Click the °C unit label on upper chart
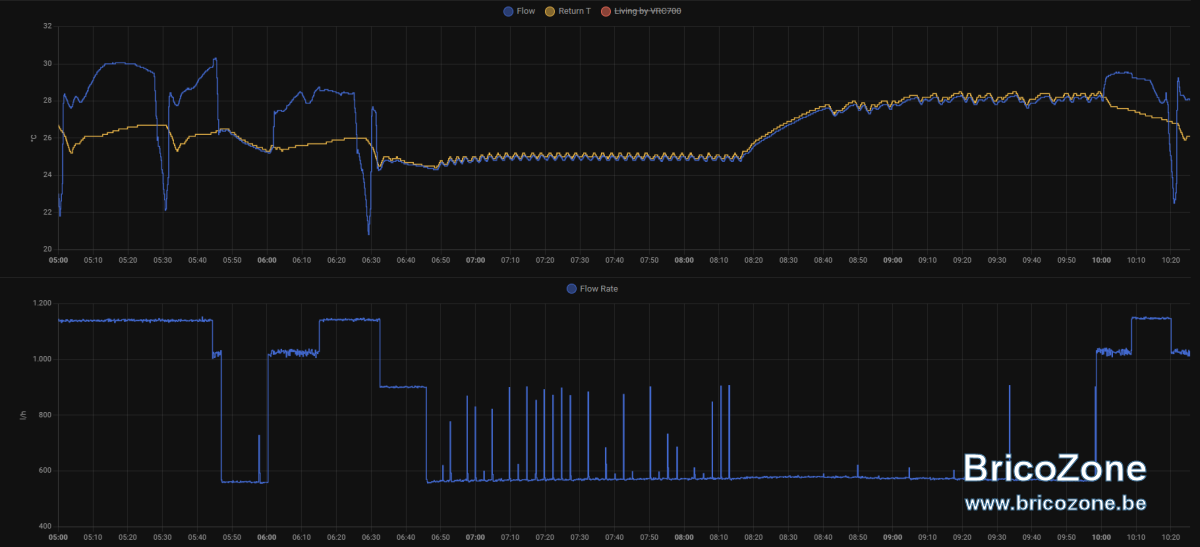The width and height of the screenshot is (1200, 547). coord(33,138)
